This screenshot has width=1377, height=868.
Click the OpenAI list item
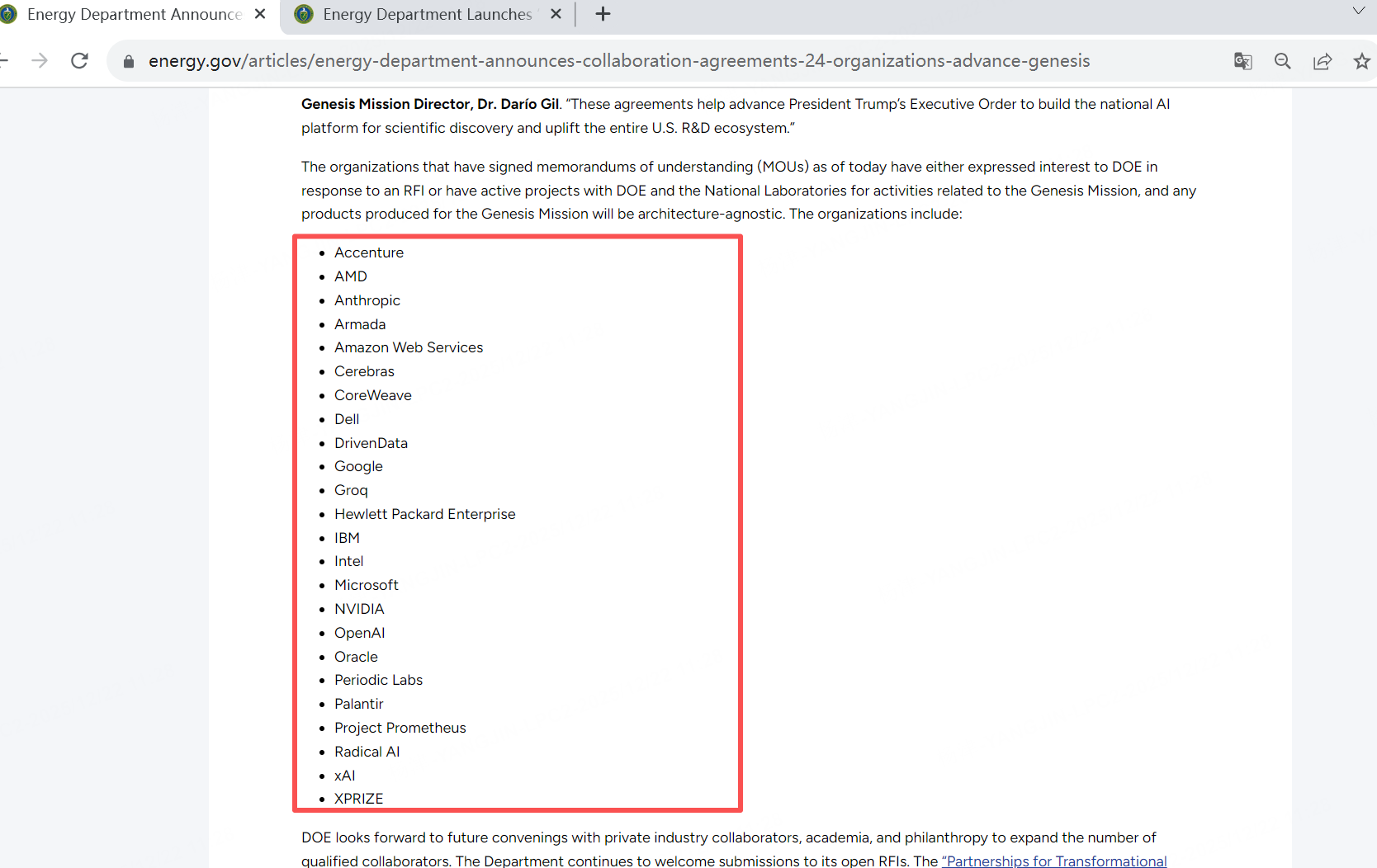pos(359,633)
